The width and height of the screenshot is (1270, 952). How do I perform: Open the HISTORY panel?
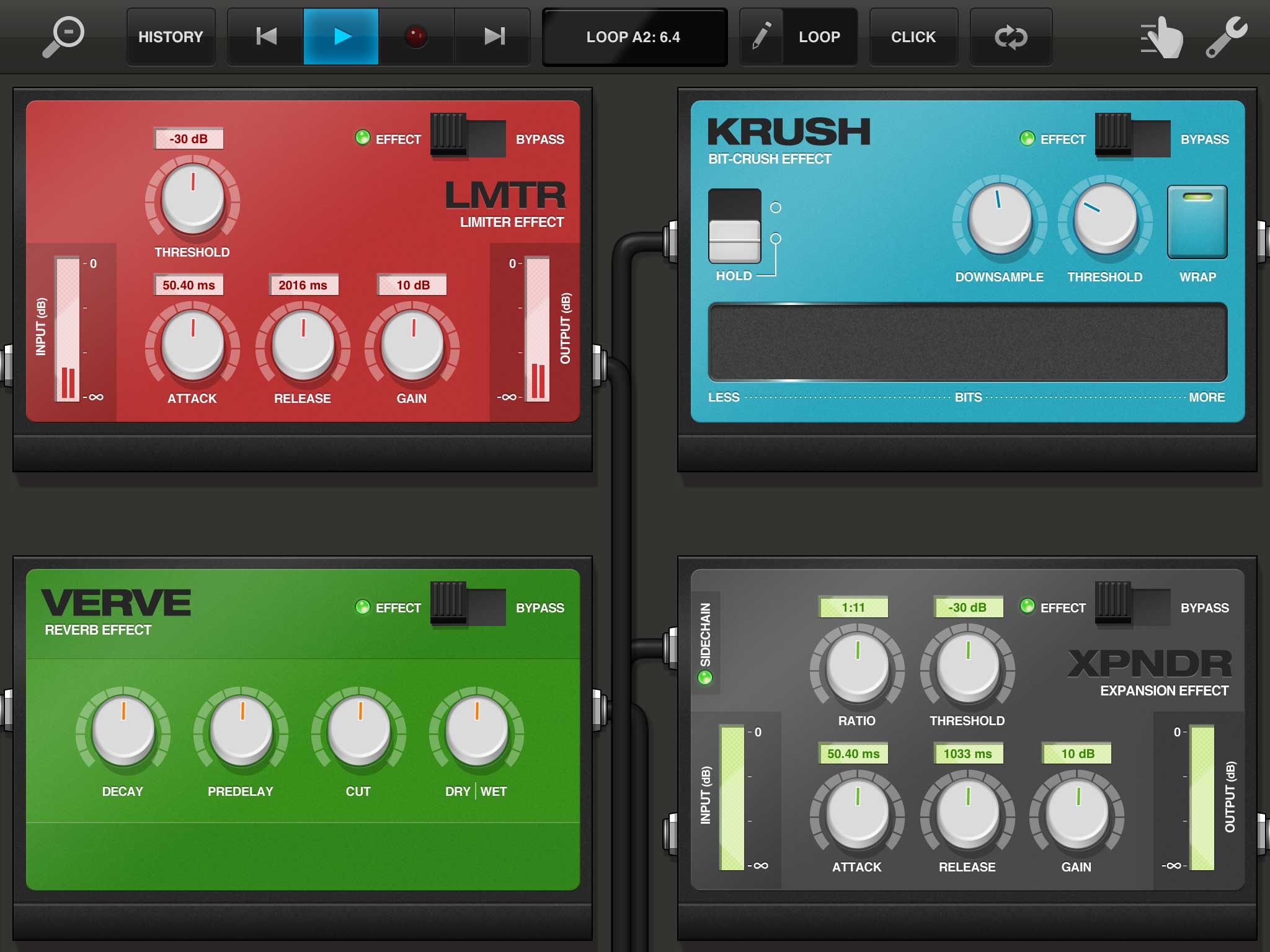coord(171,37)
